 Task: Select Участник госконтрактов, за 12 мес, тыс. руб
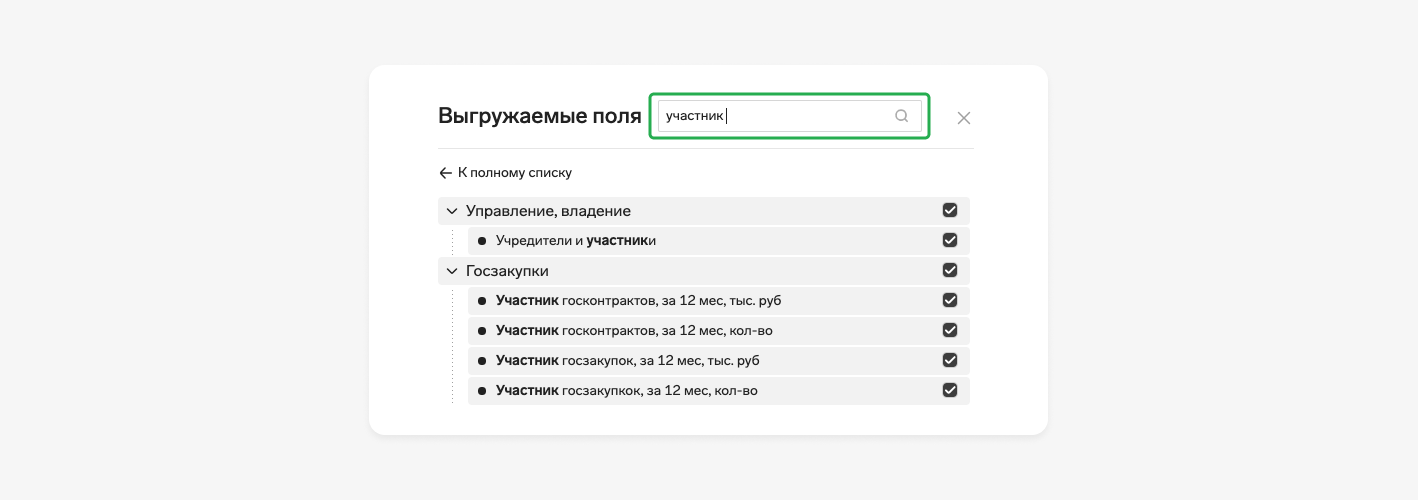click(719, 301)
